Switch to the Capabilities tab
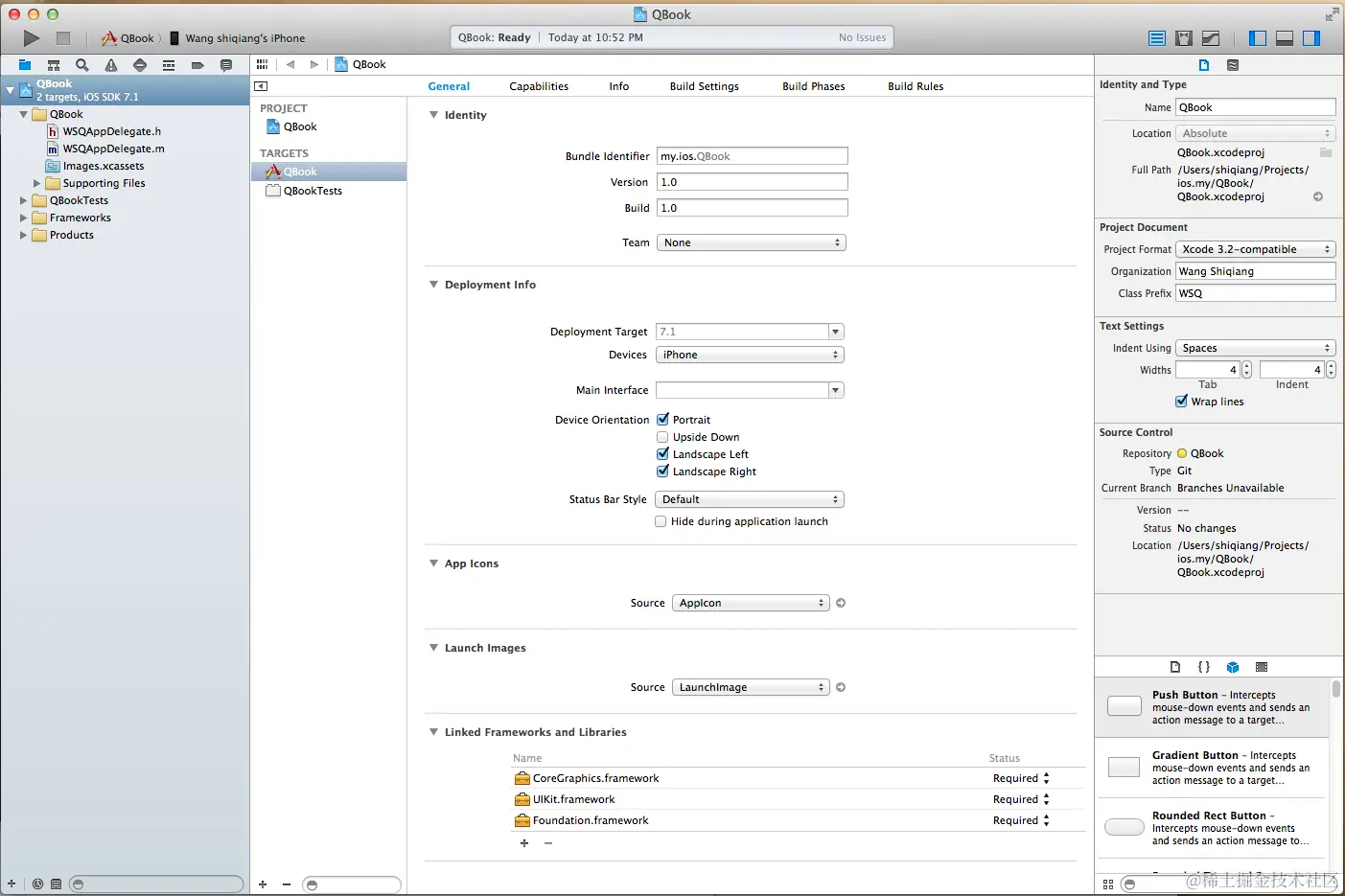Image resolution: width=1345 pixels, height=896 pixels. tap(539, 86)
